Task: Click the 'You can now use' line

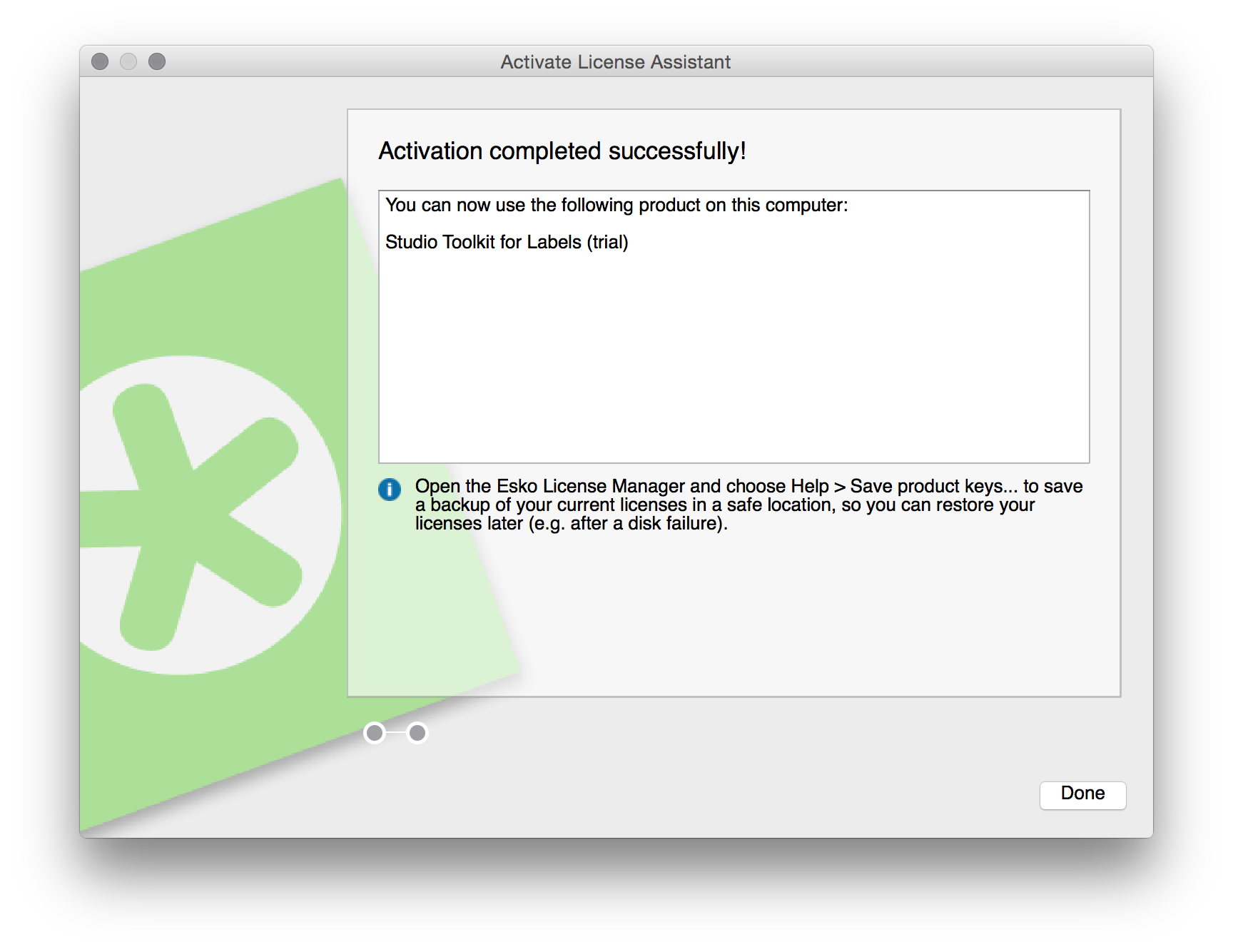Action: pos(616,206)
